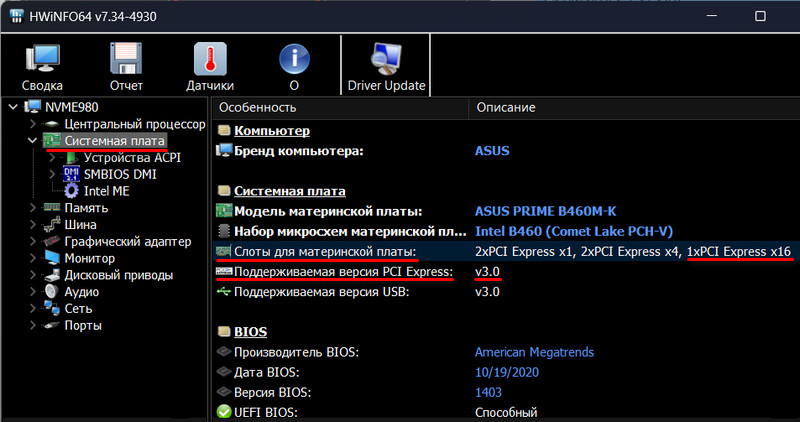
Task: Click the Память memory module icon
Action: tap(52, 207)
